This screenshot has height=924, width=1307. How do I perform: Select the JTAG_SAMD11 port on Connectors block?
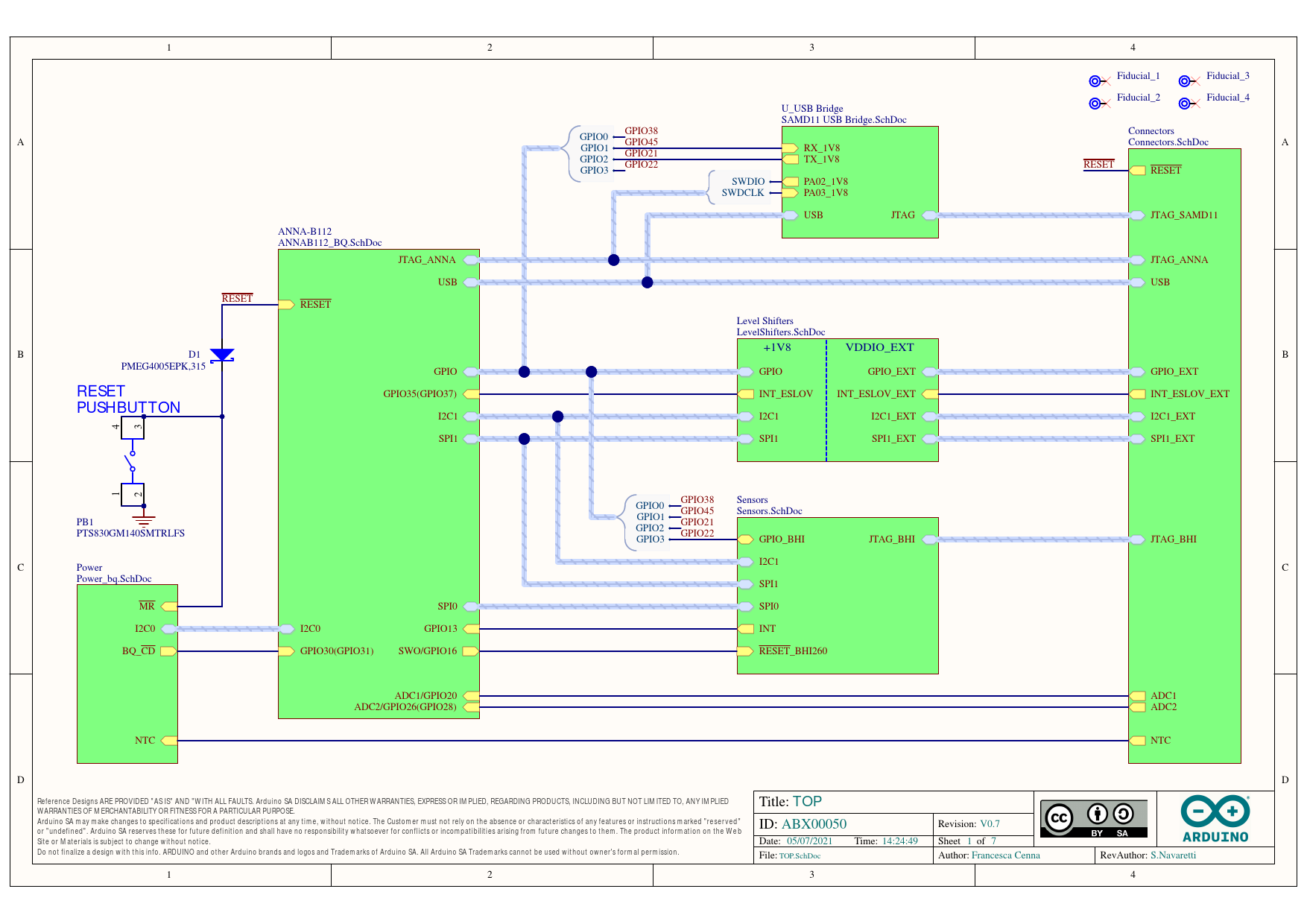1137,215
